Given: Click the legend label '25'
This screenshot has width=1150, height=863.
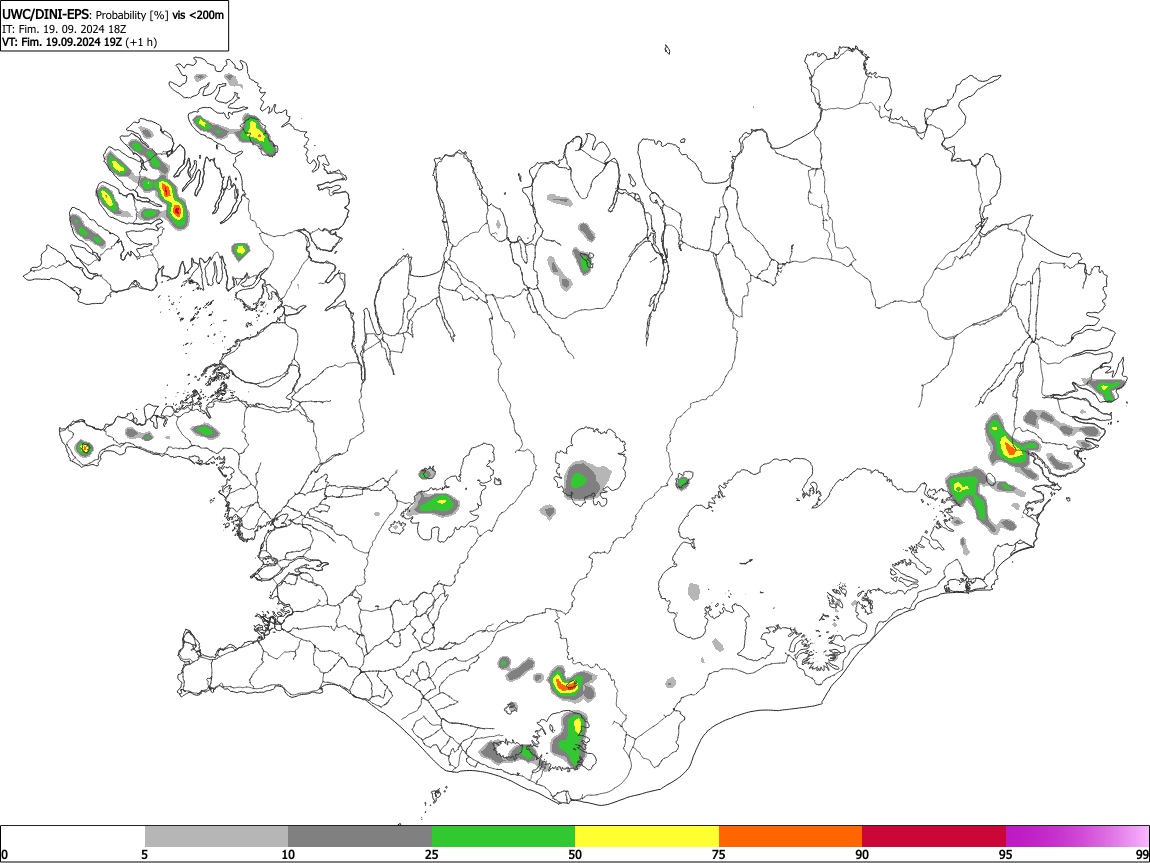Looking at the screenshot, I should (x=432, y=854).
